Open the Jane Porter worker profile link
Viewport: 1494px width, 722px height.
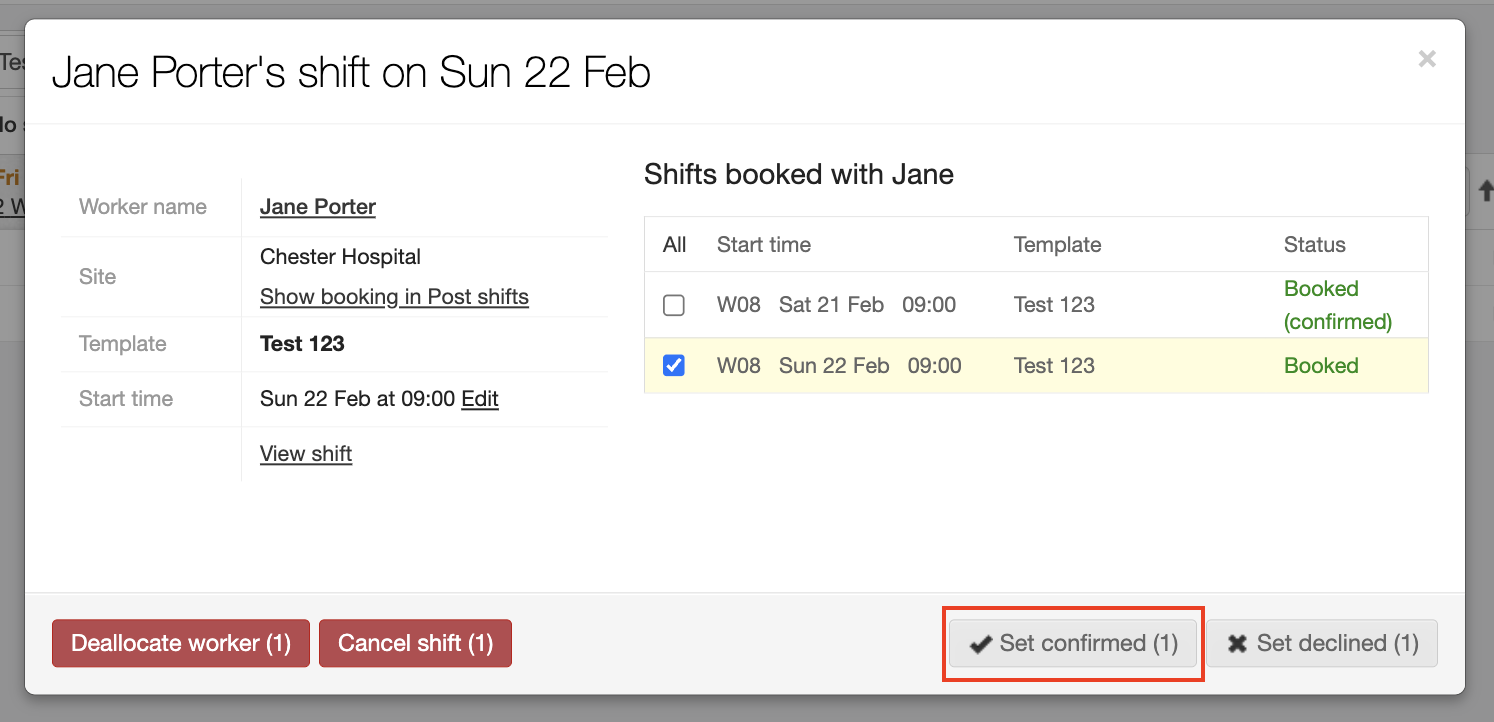click(x=317, y=206)
